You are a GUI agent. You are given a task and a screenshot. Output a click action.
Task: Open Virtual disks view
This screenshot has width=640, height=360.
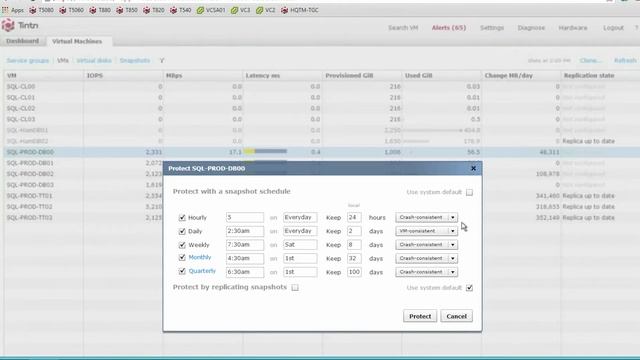coord(94,60)
